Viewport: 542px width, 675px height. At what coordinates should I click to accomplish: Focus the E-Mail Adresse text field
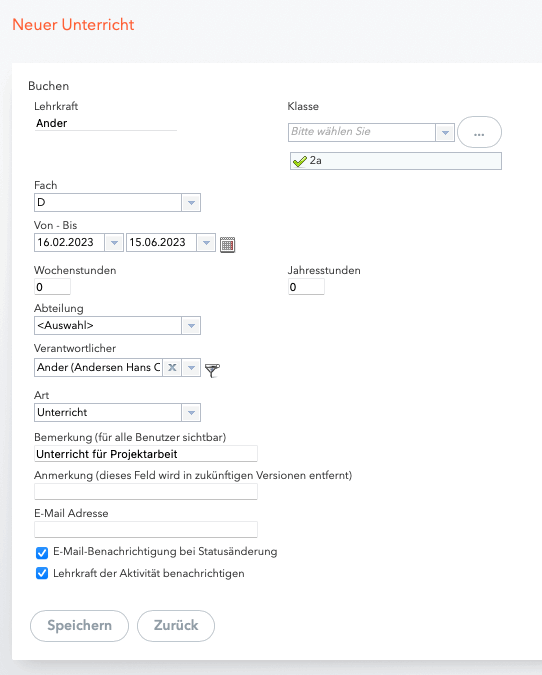coord(146,529)
